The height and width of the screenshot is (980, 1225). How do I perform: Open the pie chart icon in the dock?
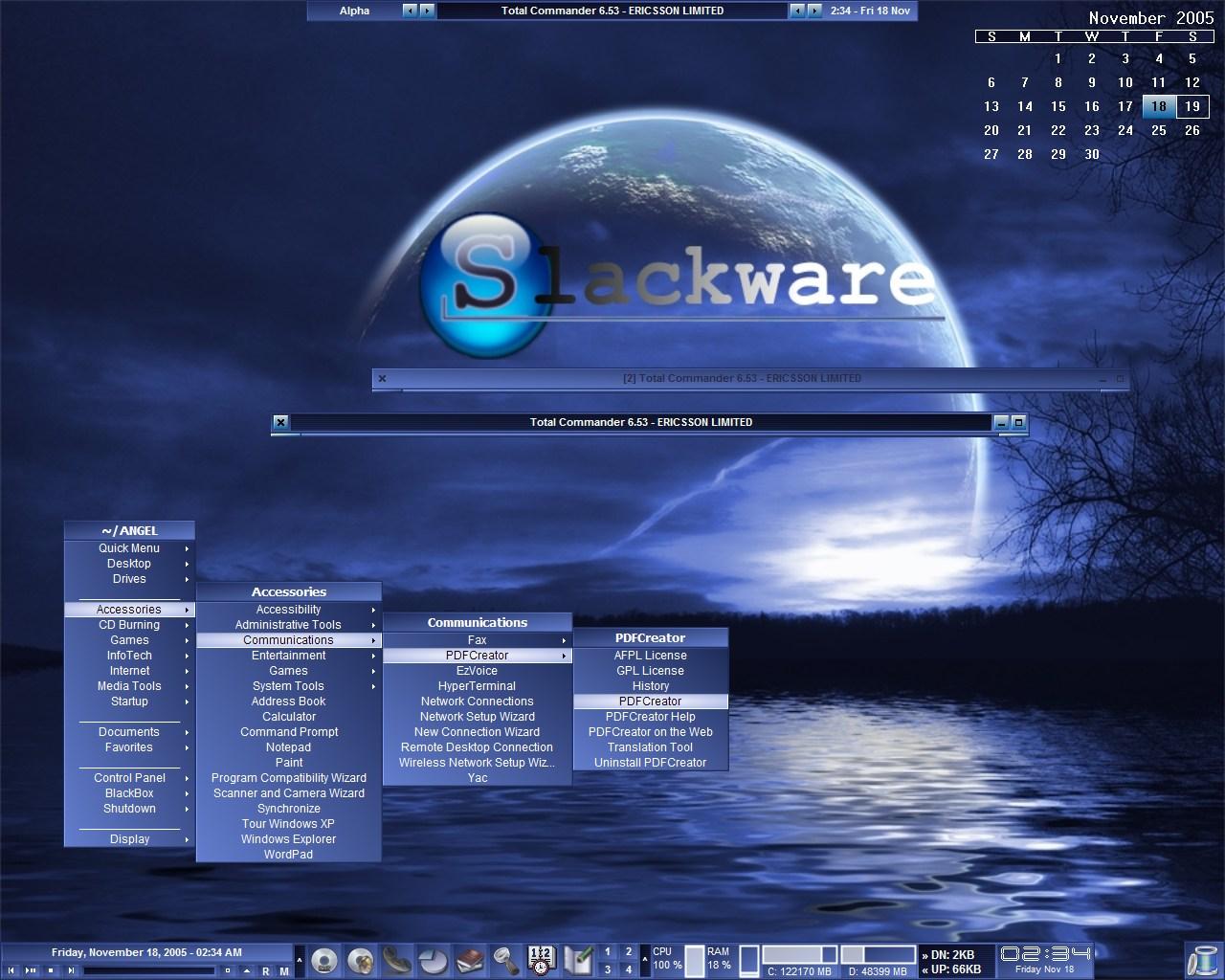click(x=433, y=960)
